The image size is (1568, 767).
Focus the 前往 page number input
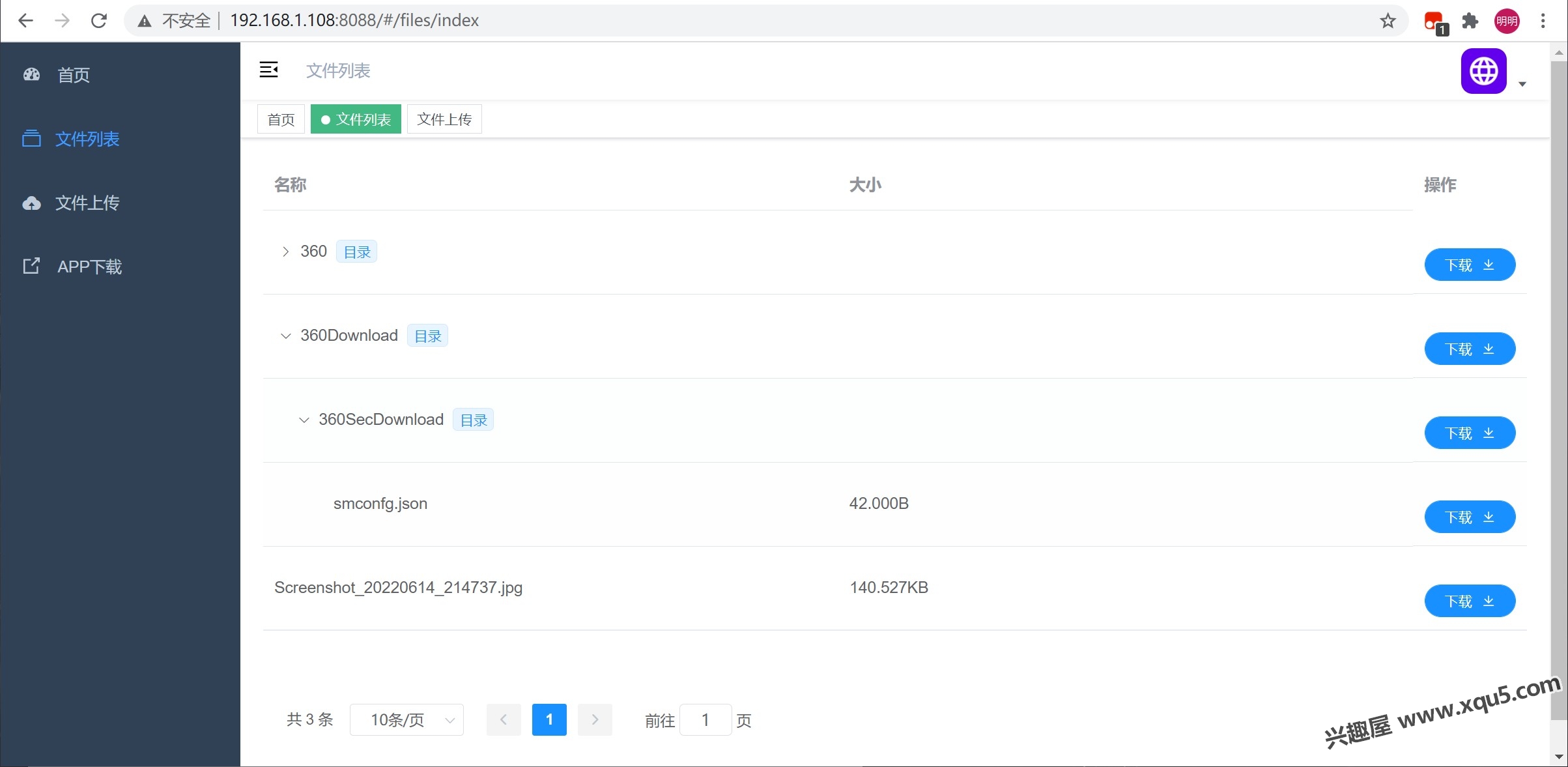click(x=706, y=720)
